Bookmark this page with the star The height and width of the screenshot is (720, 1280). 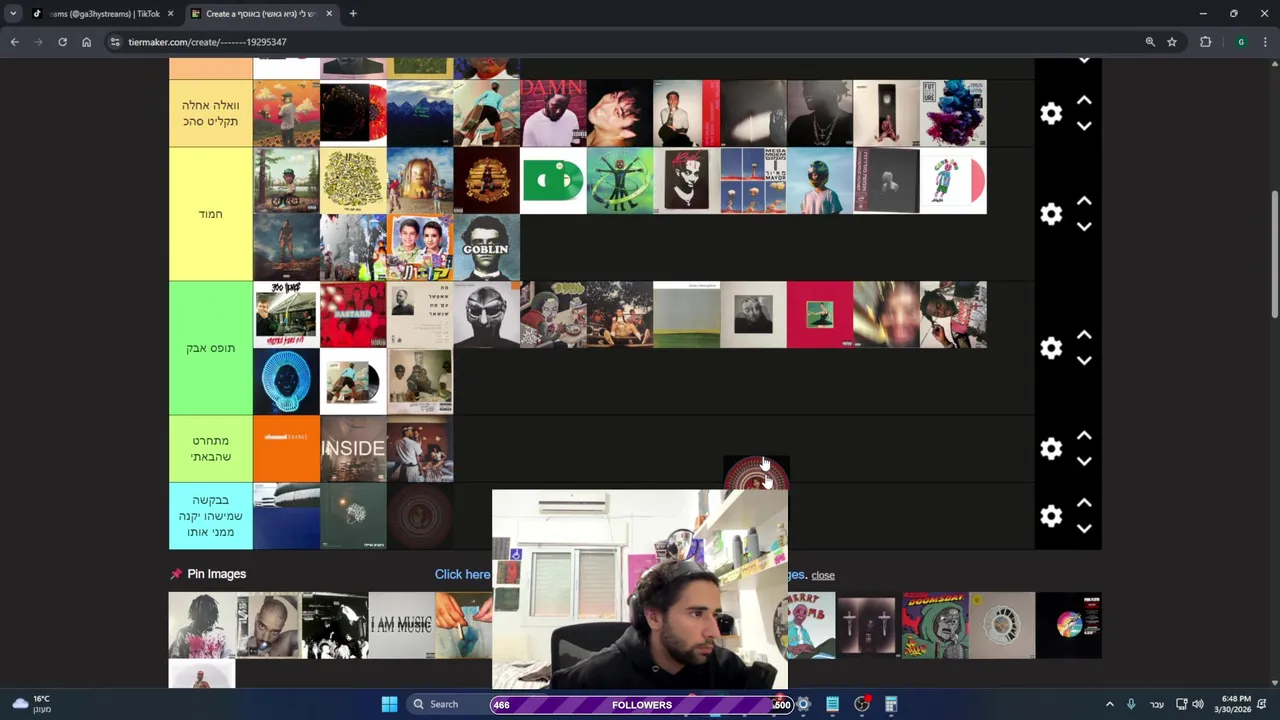(1172, 42)
